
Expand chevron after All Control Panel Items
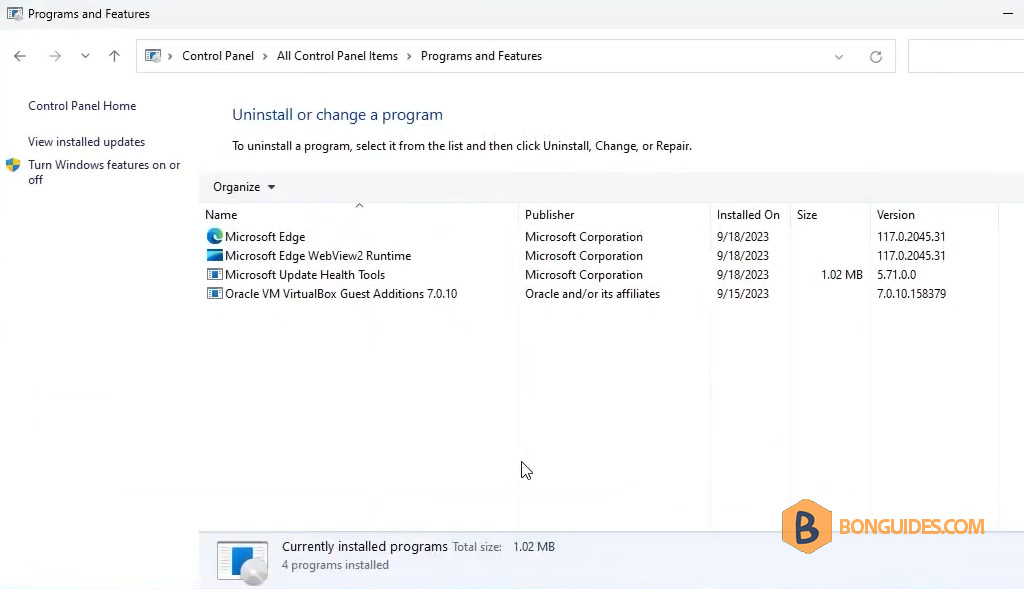point(409,56)
